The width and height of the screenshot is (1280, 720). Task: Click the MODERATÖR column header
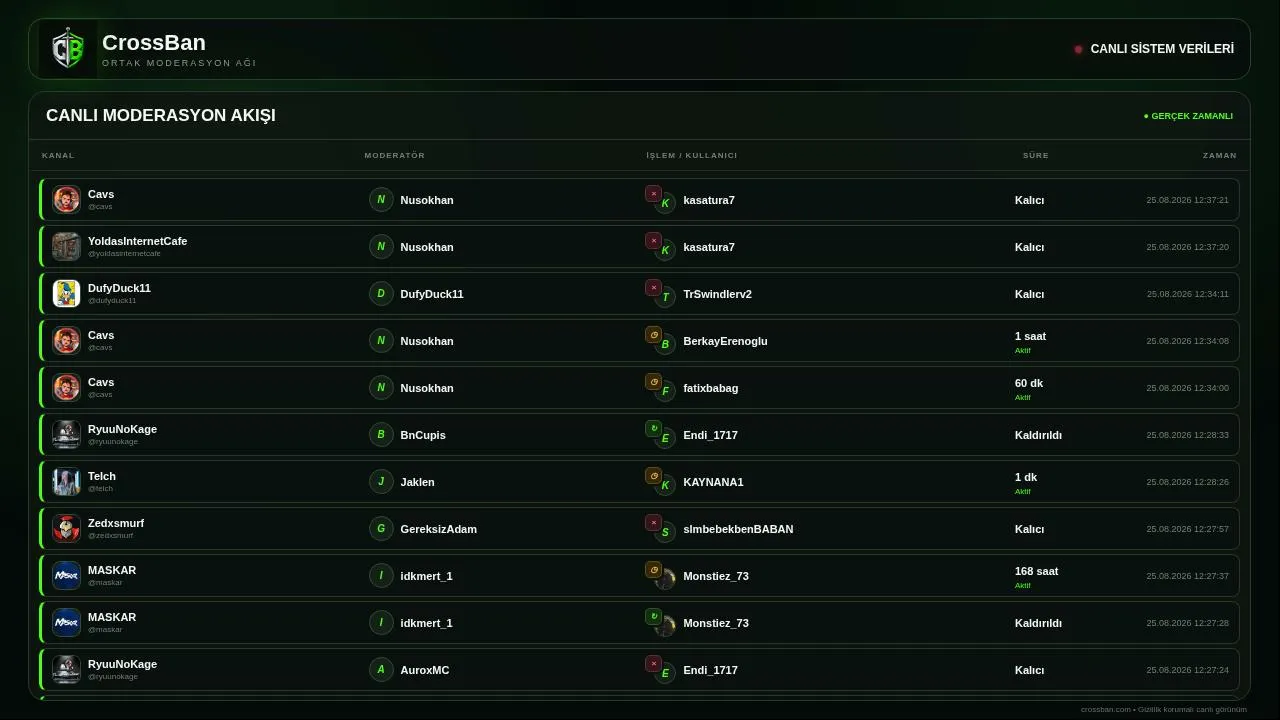click(395, 155)
